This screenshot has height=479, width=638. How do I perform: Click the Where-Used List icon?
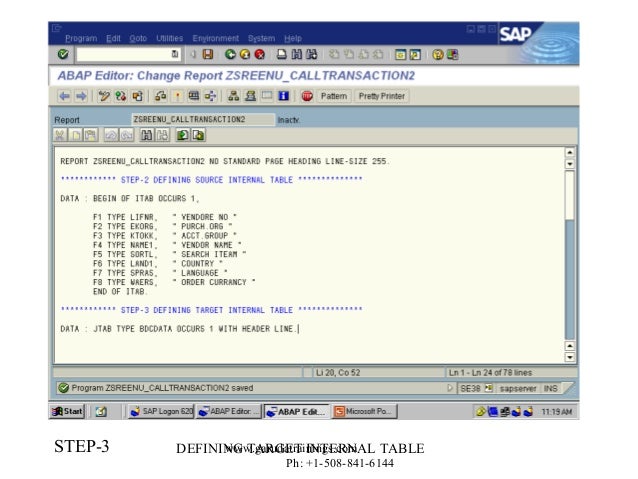tap(210, 96)
